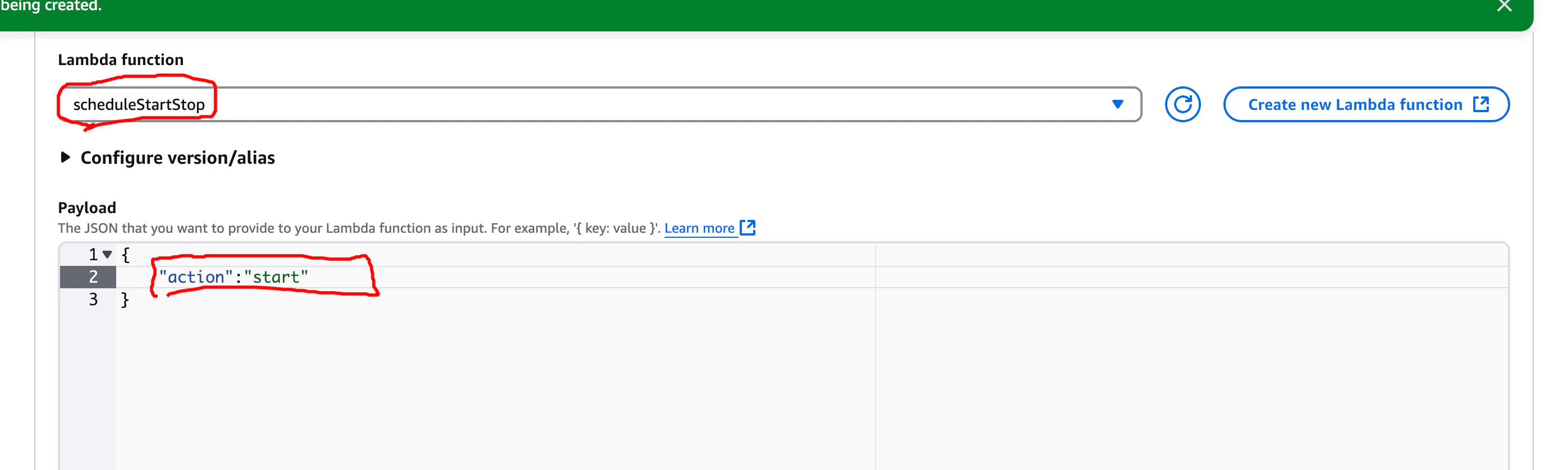This screenshot has height=470, width=1568.
Task: Click line number 3 in the payload editor gutter
Action: (93, 299)
